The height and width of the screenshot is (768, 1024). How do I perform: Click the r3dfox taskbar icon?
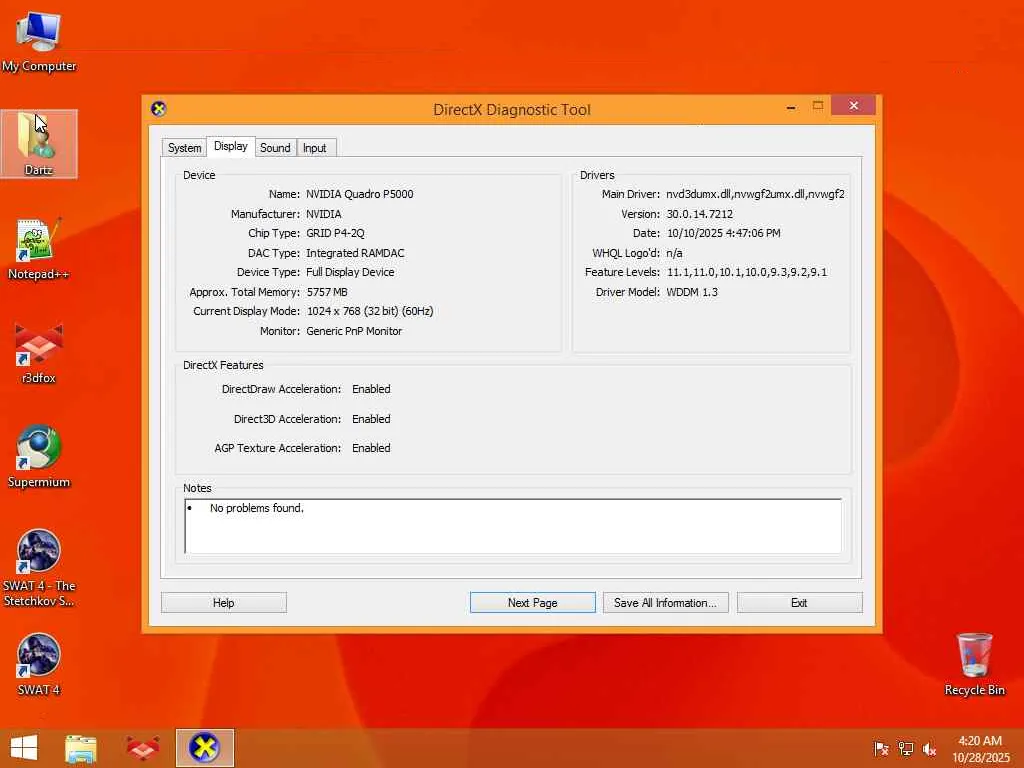pos(142,748)
